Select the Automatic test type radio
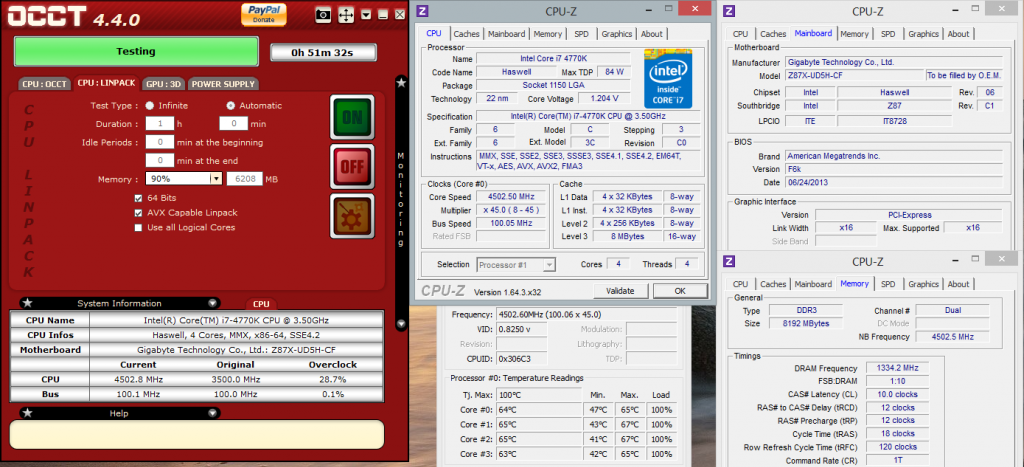The width and height of the screenshot is (1024, 467). point(231,105)
